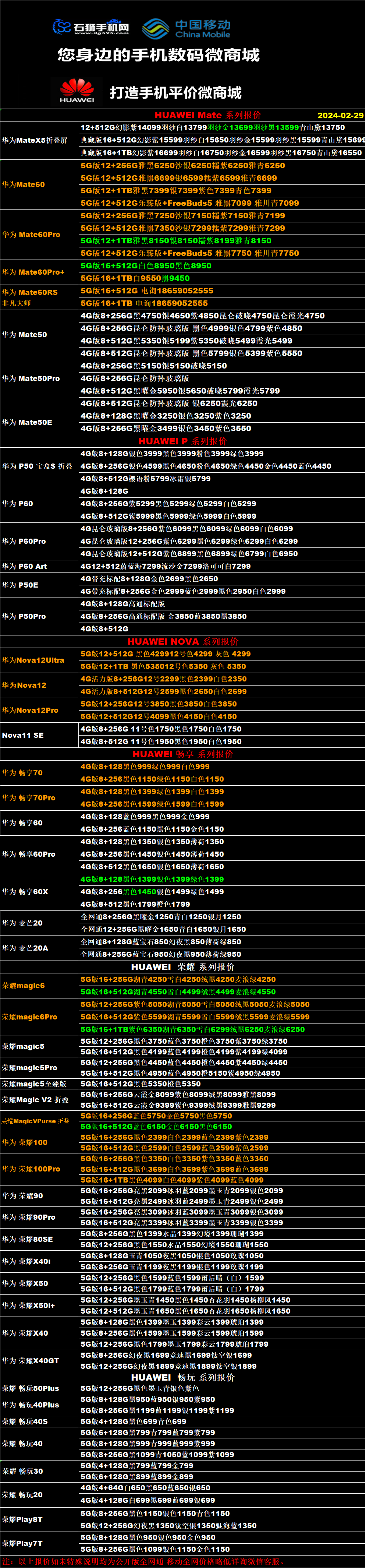Select the 荣耀 畅玩40S model cell
The height and width of the screenshot is (1568, 366).
[40, 1421]
